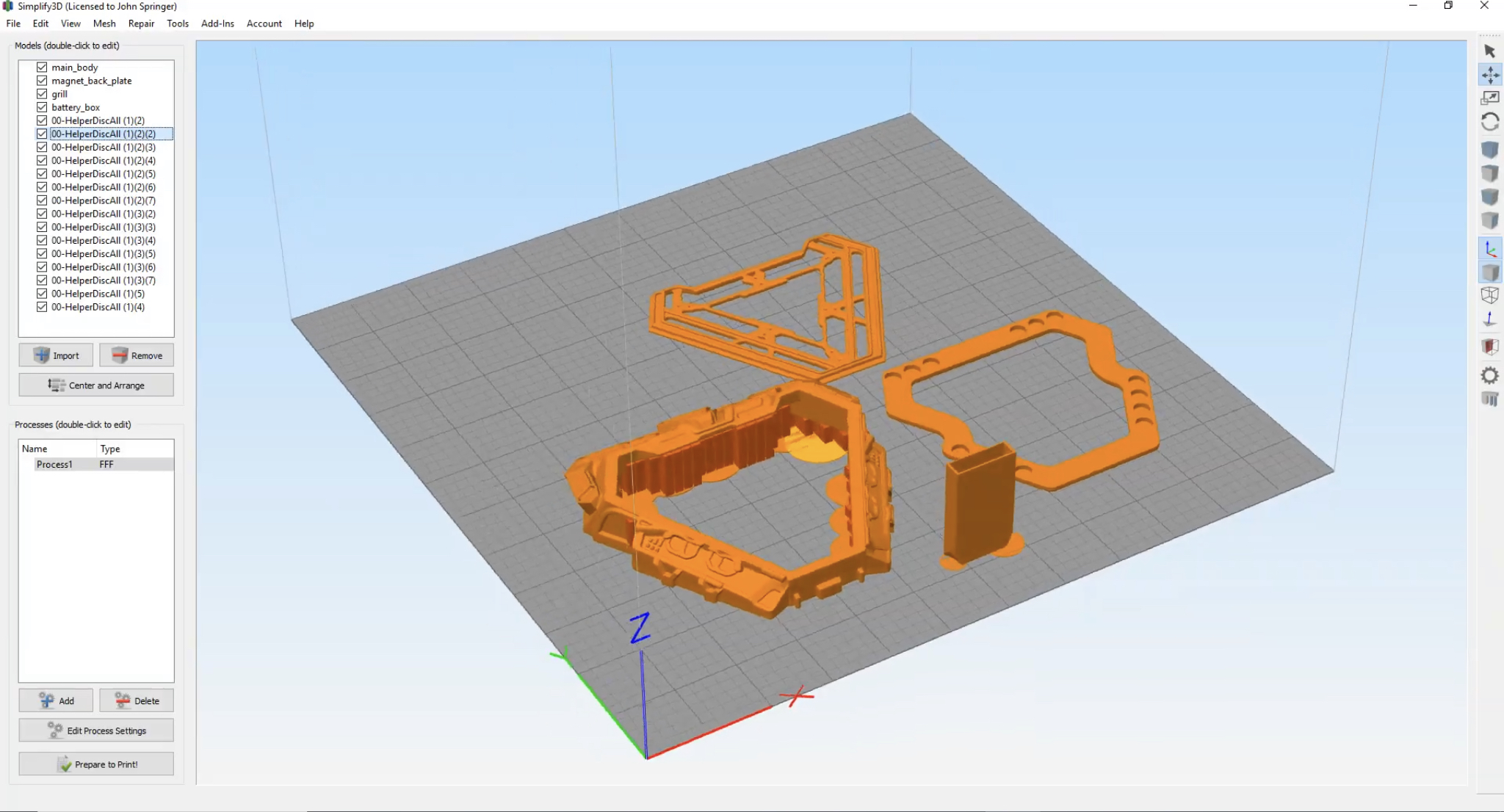Select magnet_back_plate in models list

pyautogui.click(x=91, y=81)
